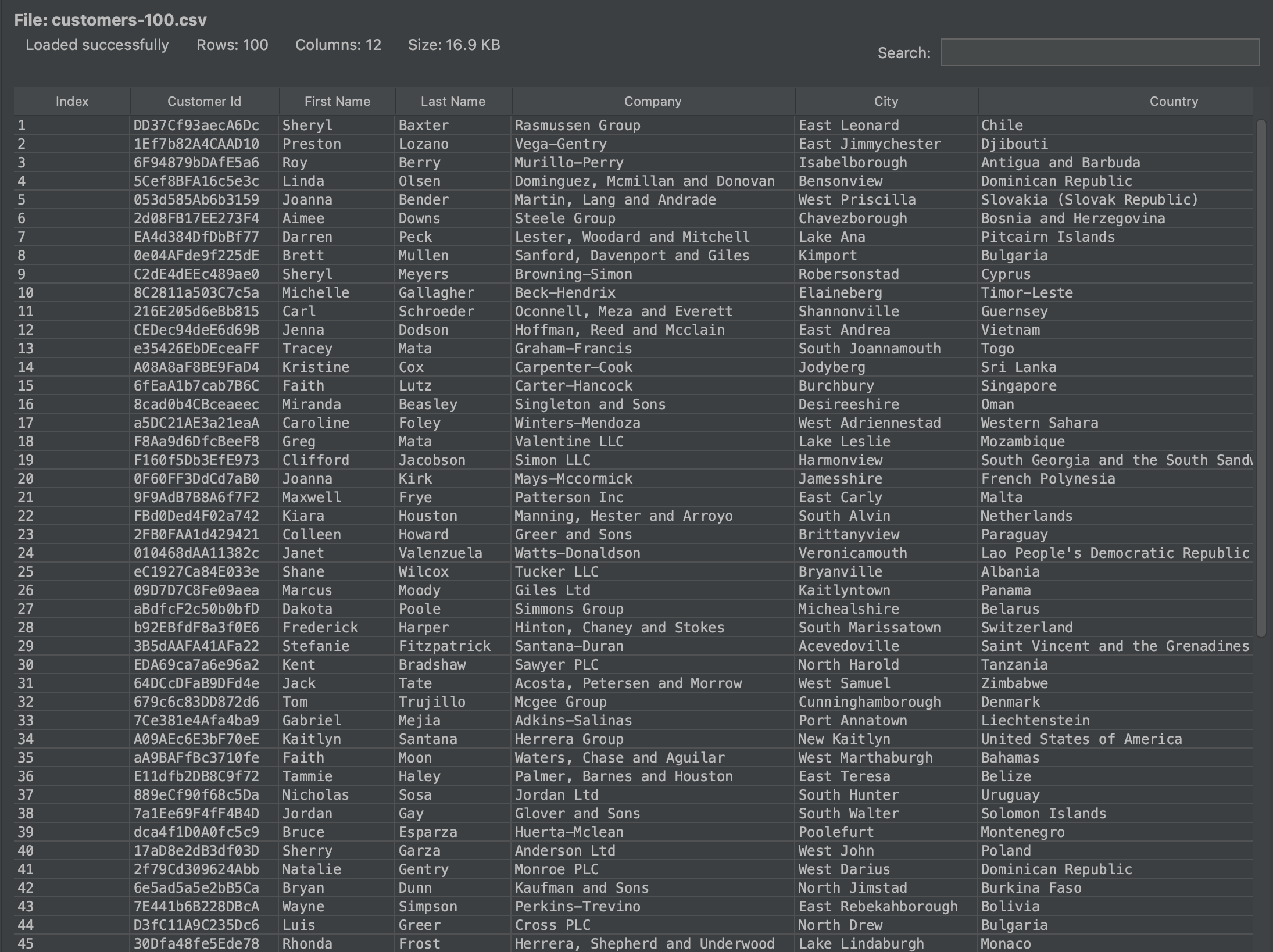The height and width of the screenshot is (952, 1273).
Task: Click the customers-100.csv file title
Action: 111,19
